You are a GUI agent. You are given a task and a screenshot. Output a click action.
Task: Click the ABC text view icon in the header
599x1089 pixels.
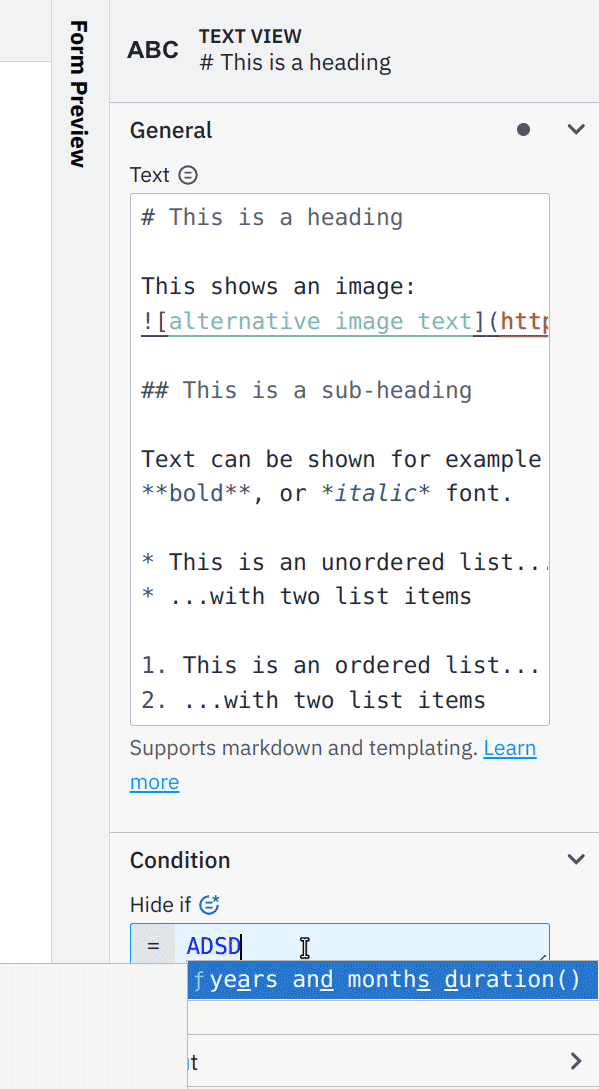point(152,49)
